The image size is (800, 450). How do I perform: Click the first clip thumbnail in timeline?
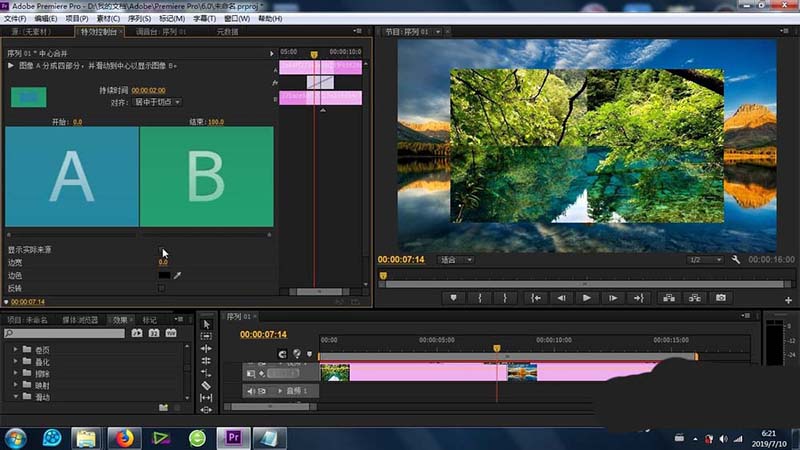335,372
